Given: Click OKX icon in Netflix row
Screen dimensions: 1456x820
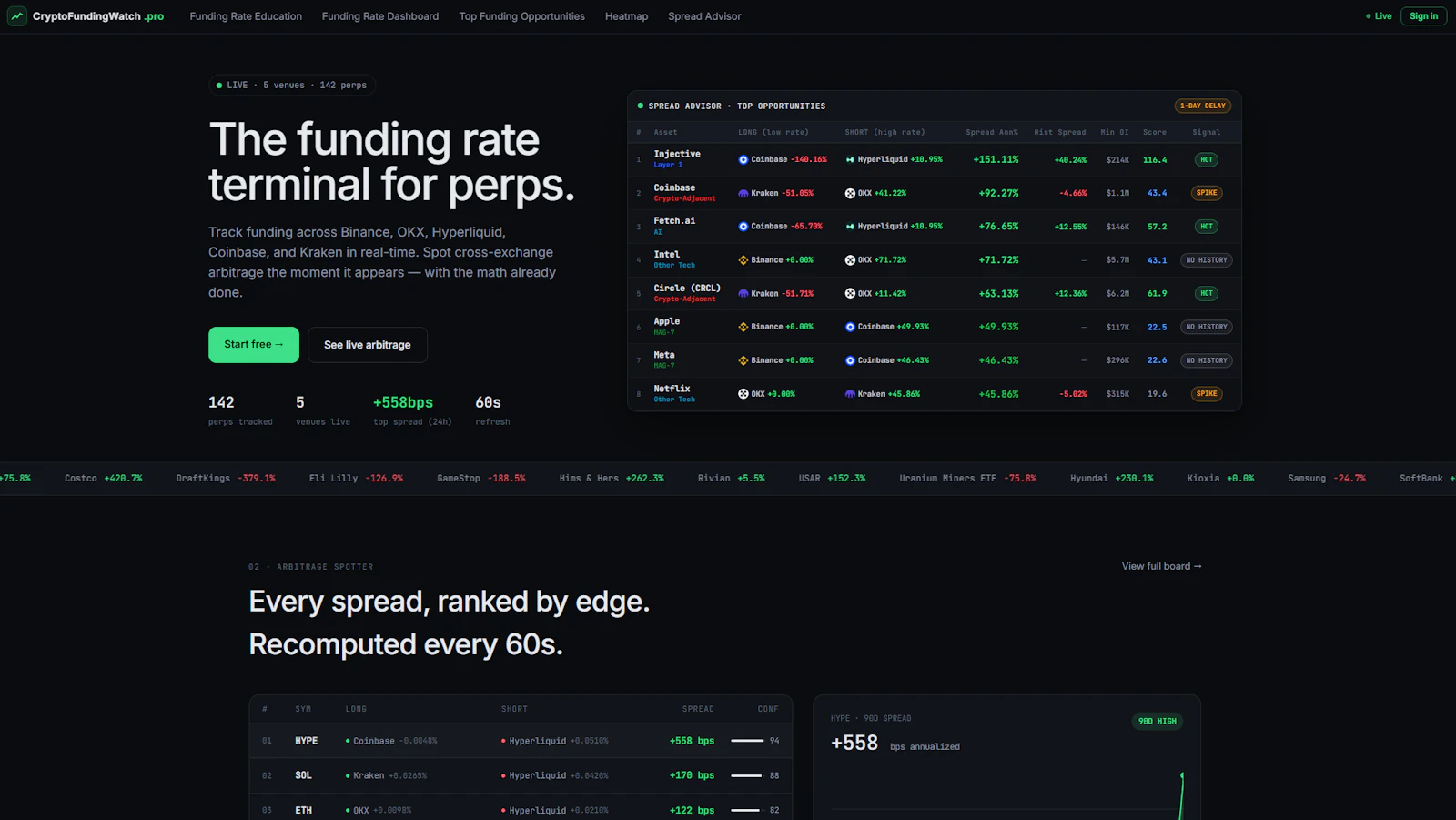Looking at the screenshot, I should coord(743,394).
